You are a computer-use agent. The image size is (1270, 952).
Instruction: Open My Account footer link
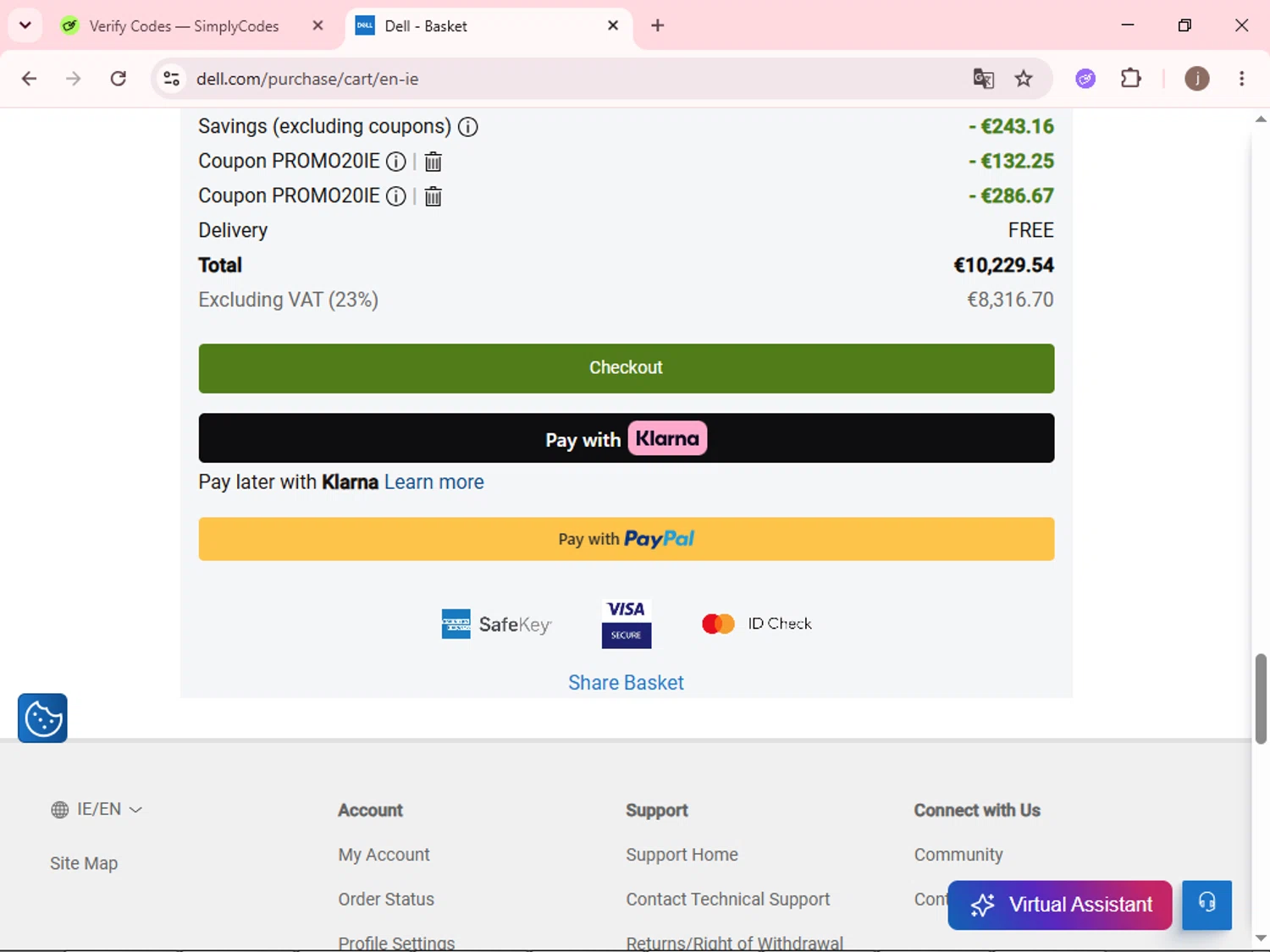pos(384,855)
